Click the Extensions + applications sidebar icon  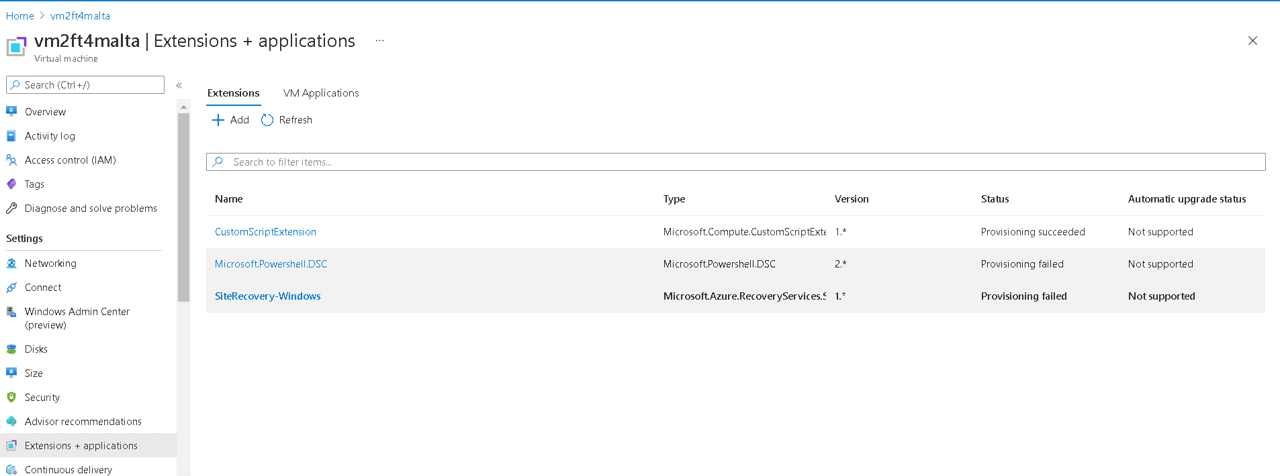pyautogui.click(x=12, y=446)
